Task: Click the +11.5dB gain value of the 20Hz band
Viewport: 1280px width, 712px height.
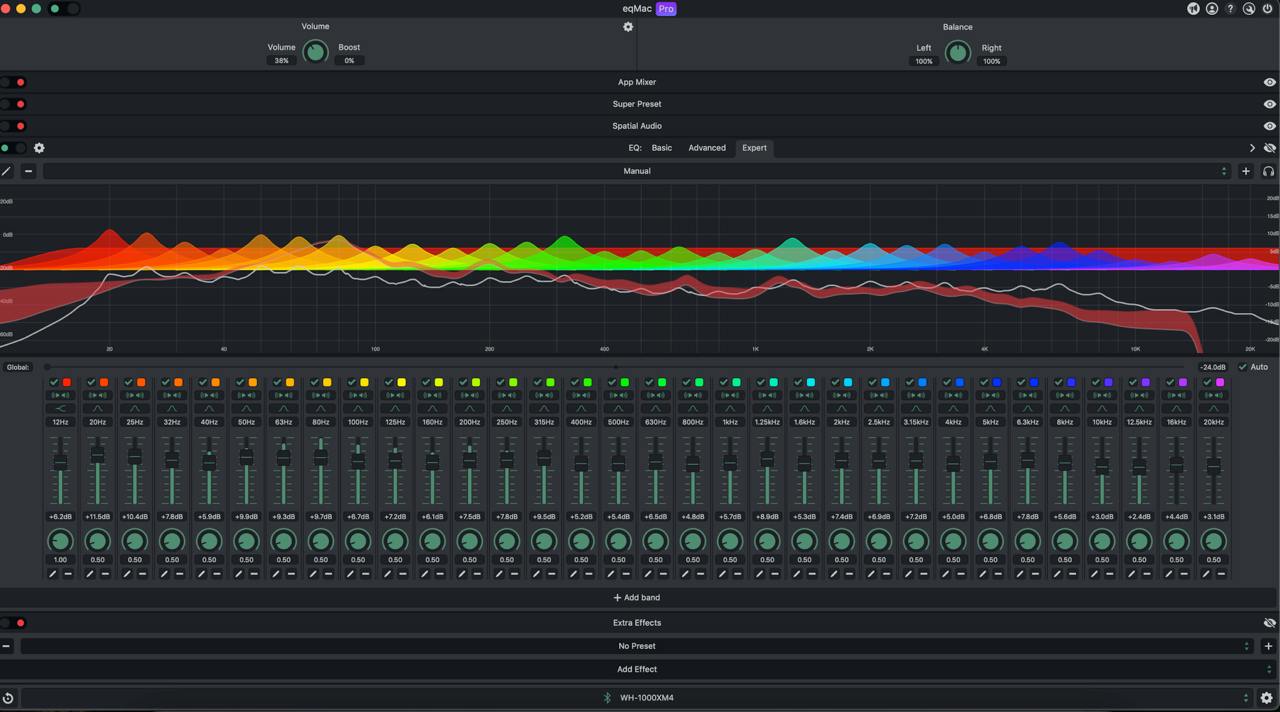Action: click(97, 517)
